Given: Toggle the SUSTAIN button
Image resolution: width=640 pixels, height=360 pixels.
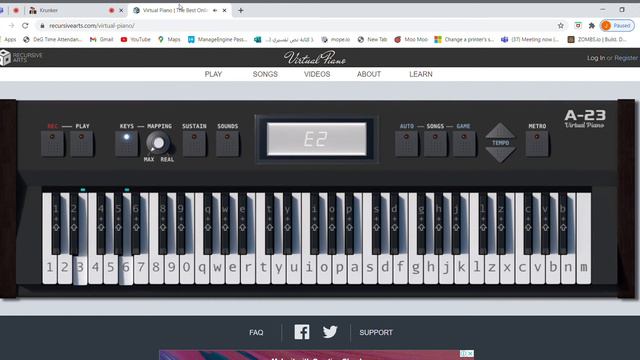Looking at the screenshot, I should pos(194,144).
